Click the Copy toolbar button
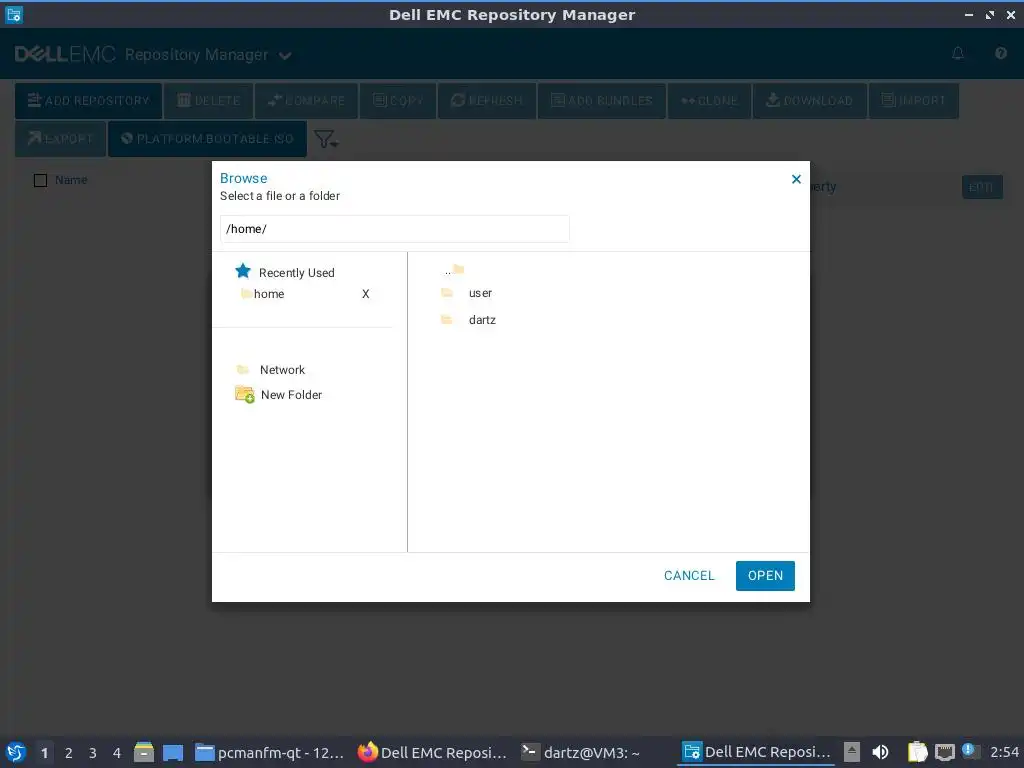 click(397, 101)
